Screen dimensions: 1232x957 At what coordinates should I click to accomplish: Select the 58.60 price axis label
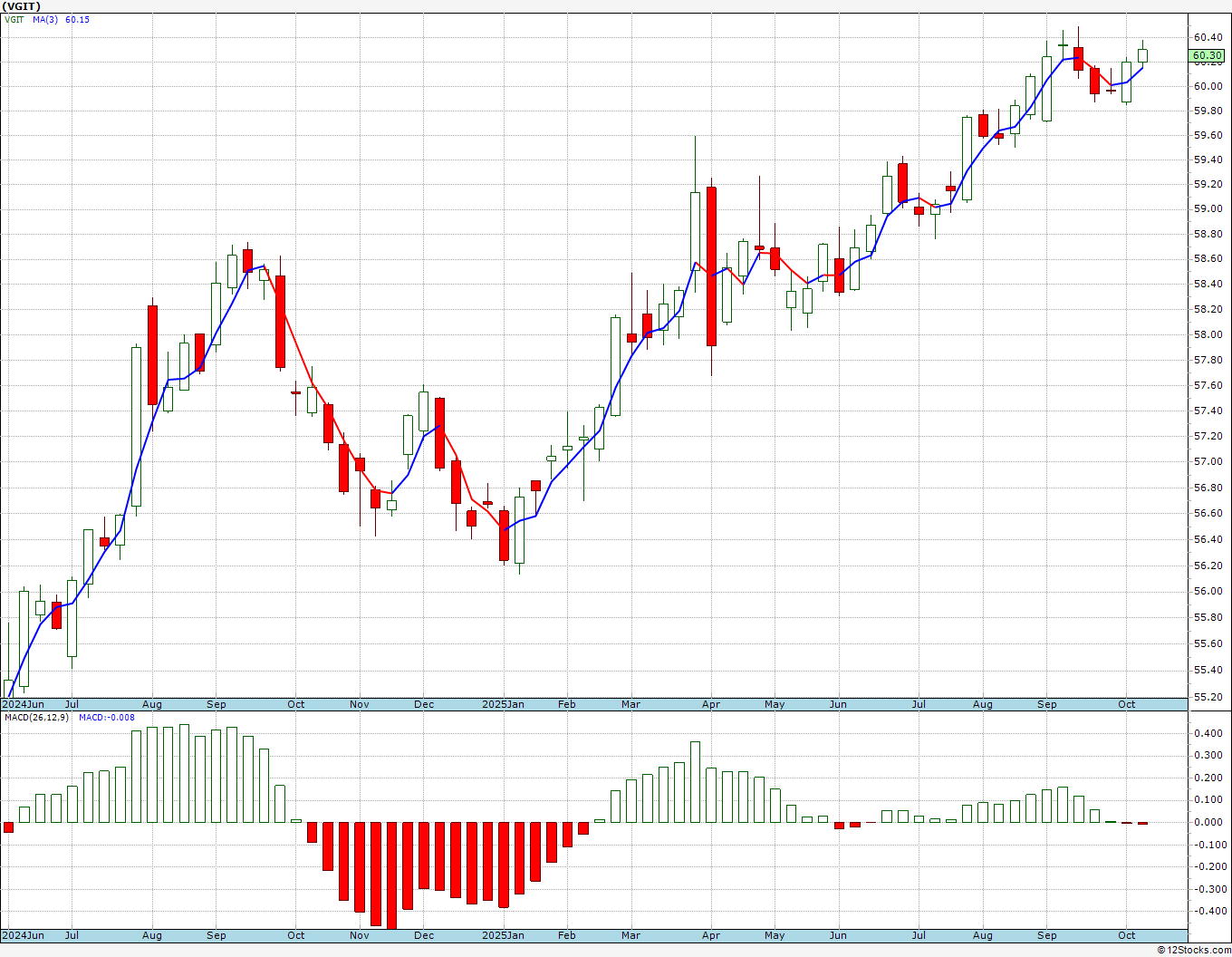pos(1208,259)
